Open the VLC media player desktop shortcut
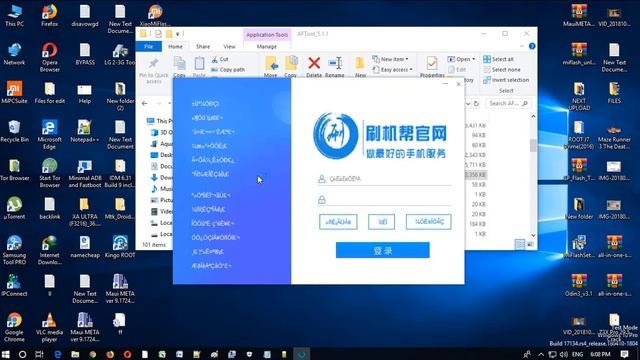This screenshot has height=360, width=640. coord(49,327)
